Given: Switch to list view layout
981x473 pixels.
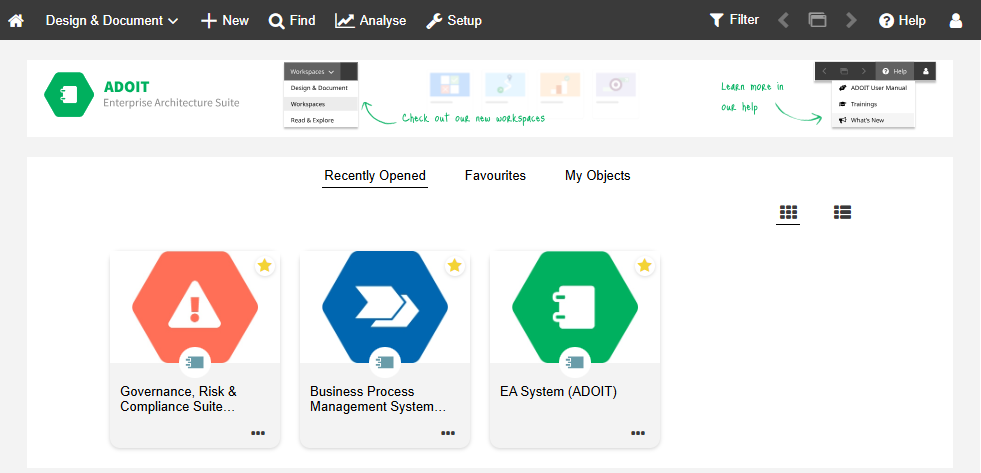Looking at the screenshot, I should pyautogui.click(x=842, y=212).
